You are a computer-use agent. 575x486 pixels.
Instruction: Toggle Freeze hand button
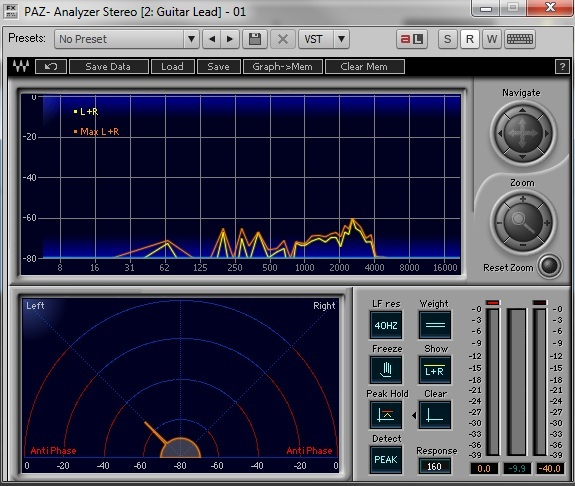[x=386, y=370]
